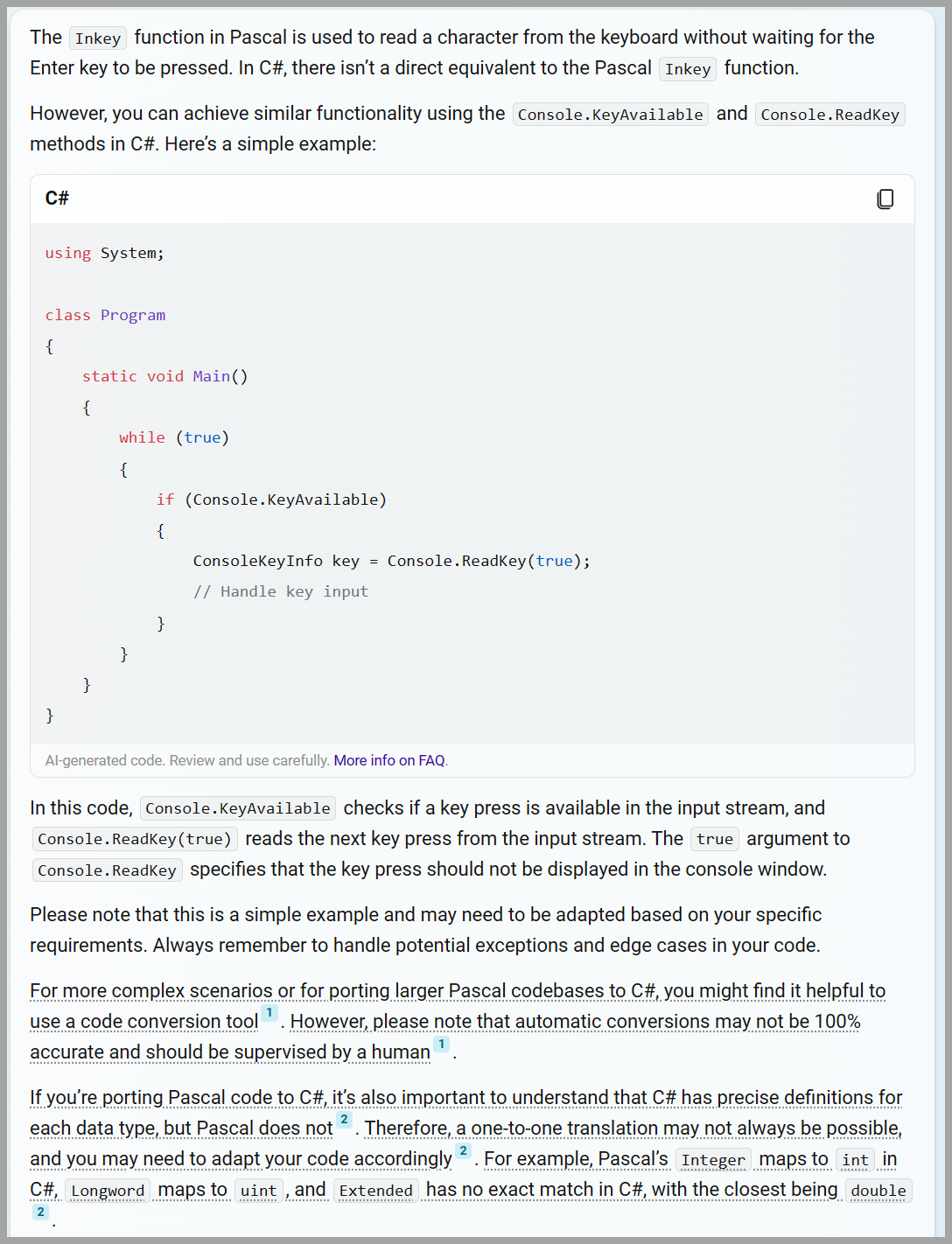Open citation 1 after 'code conversion tool'
The height and width of the screenshot is (1244, 952).
[x=269, y=1013]
